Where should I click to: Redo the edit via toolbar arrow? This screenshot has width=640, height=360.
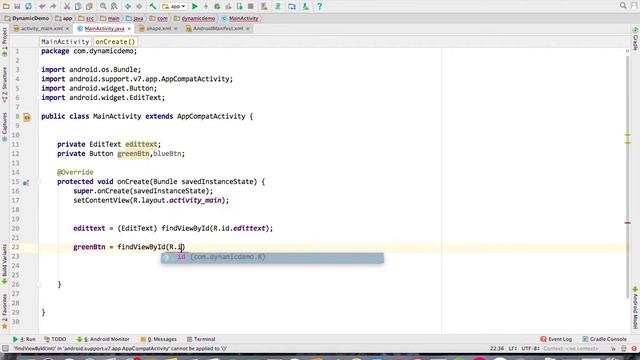click(x=53, y=6)
